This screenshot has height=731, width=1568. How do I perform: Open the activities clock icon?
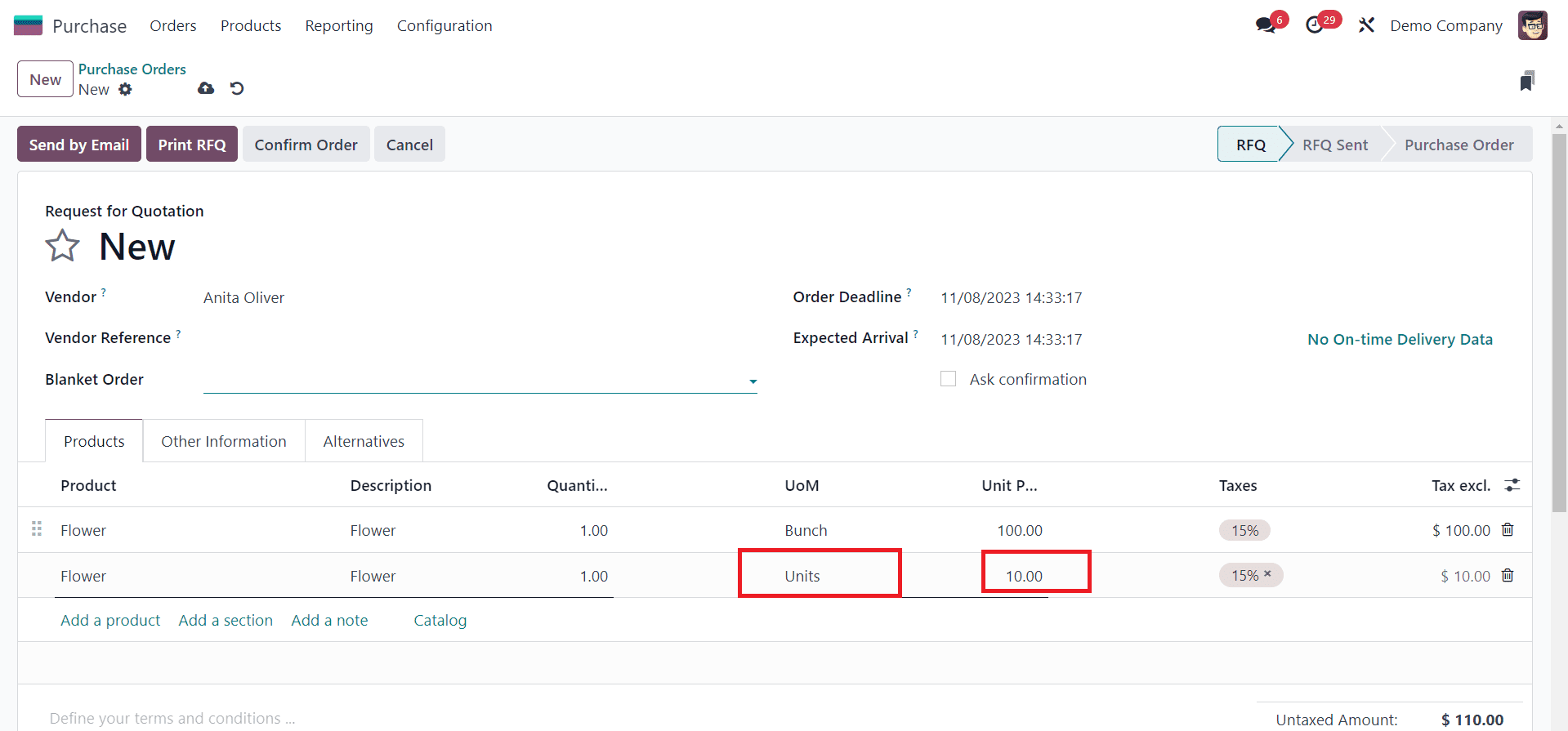pos(1315,25)
